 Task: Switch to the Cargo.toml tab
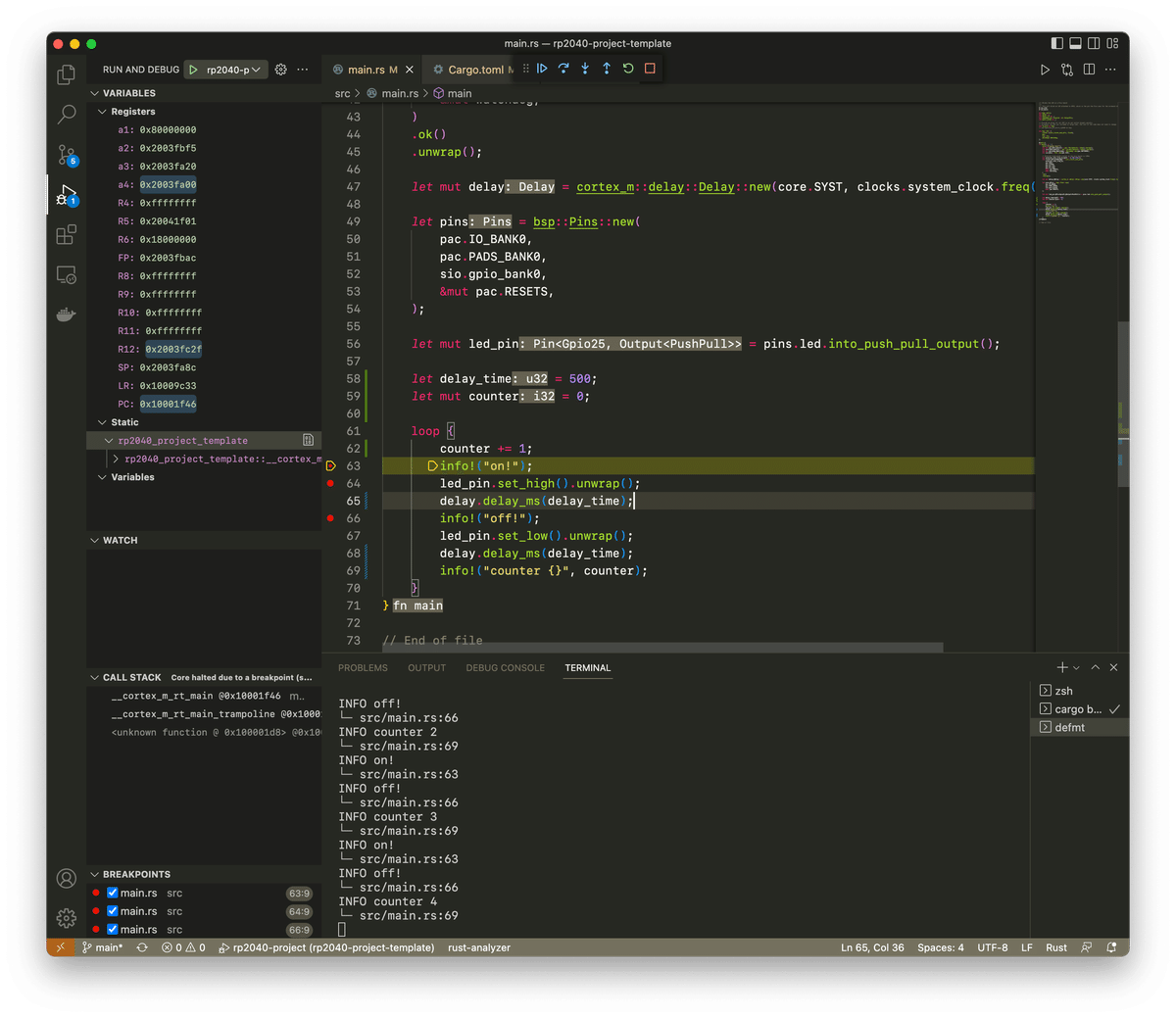click(477, 69)
